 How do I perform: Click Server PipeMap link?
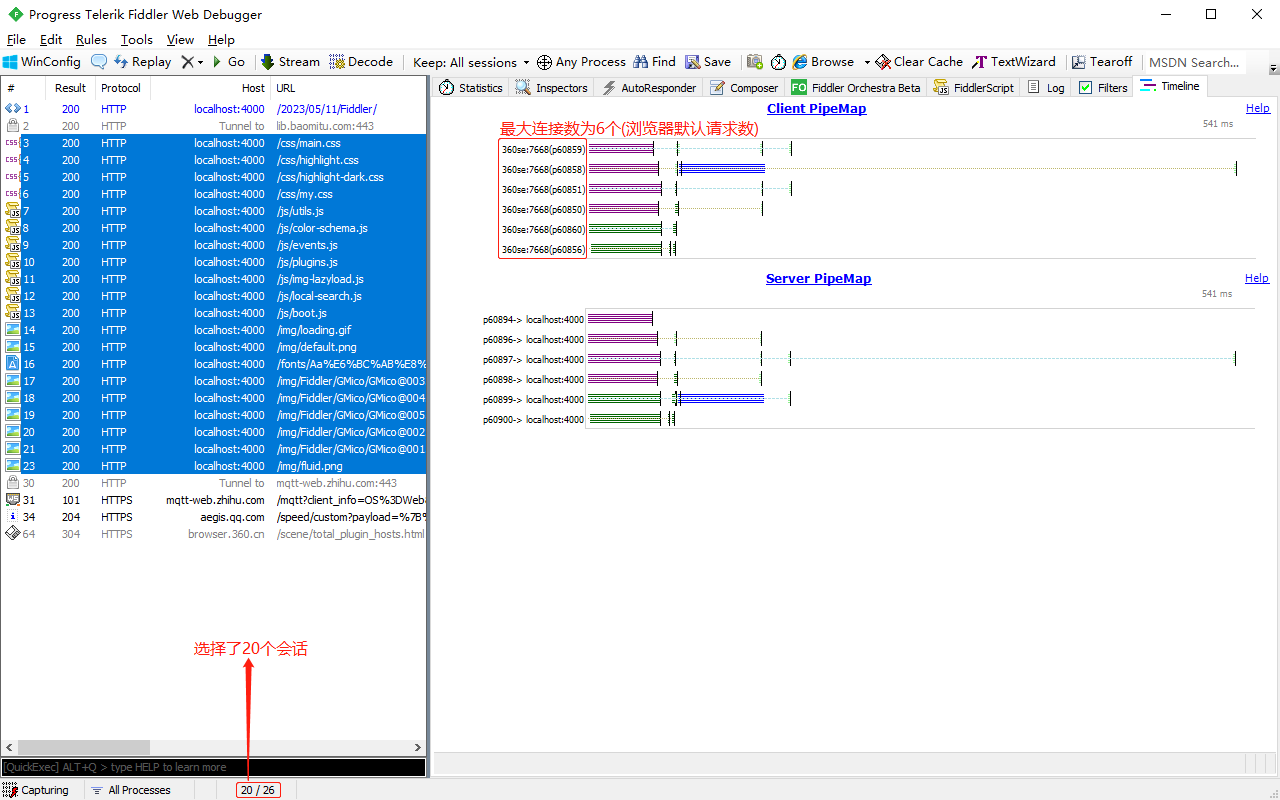click(818, 278)
